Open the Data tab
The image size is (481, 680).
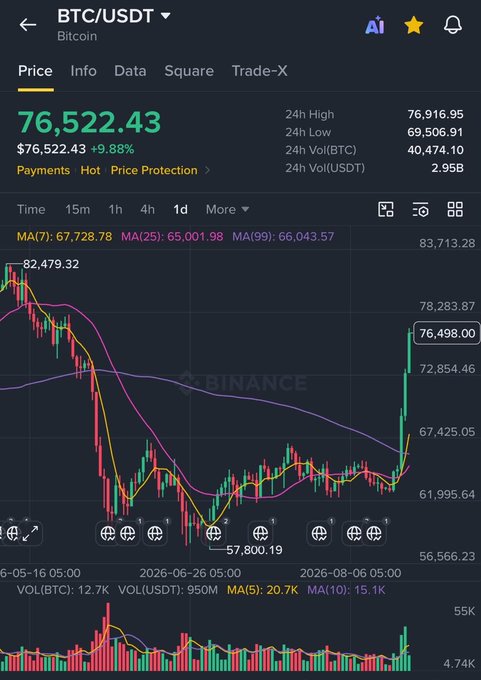tap(130, 71)
